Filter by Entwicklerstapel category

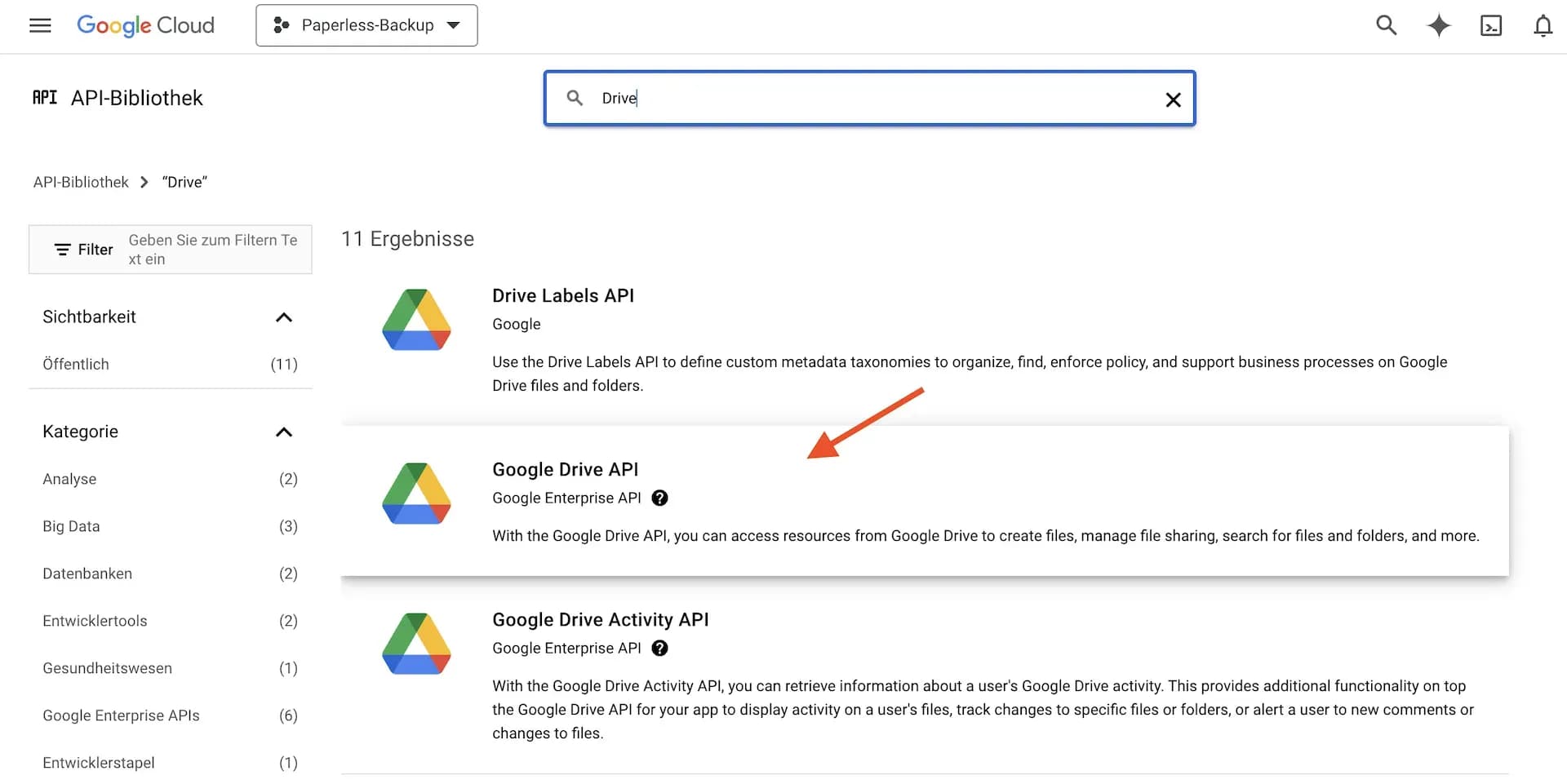(170, 763)
